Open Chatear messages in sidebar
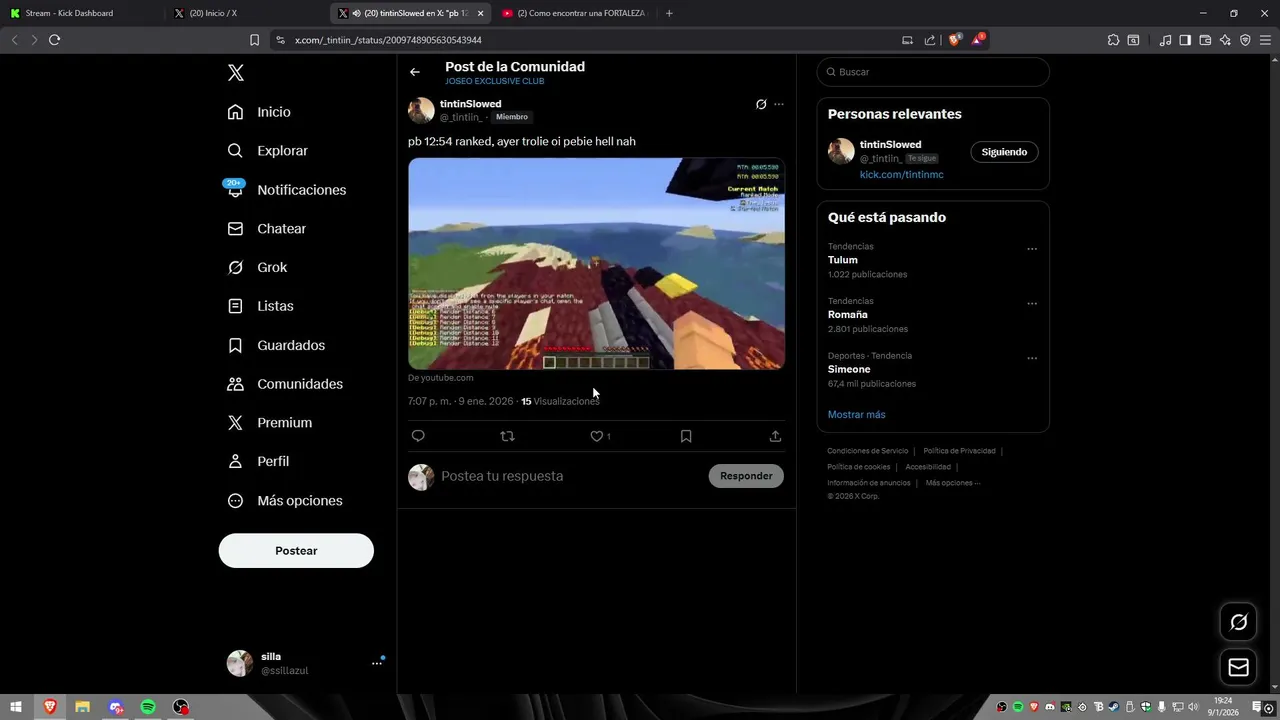This screenshot has width=1280, height=720. (x=266, y=229)
